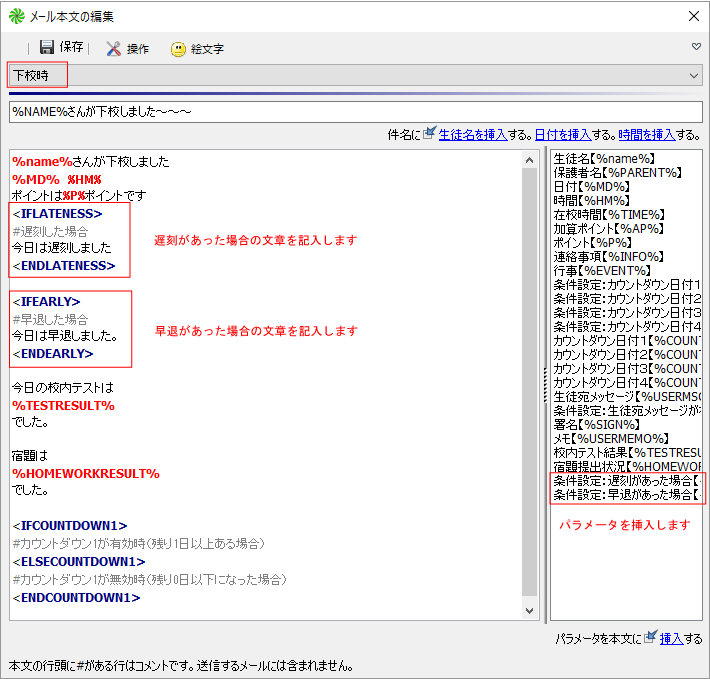Viewport: 710px width, 679px height.
Task: Select 生徒宛メッセージ【%USERMS parameter
Action: (627, 397)
